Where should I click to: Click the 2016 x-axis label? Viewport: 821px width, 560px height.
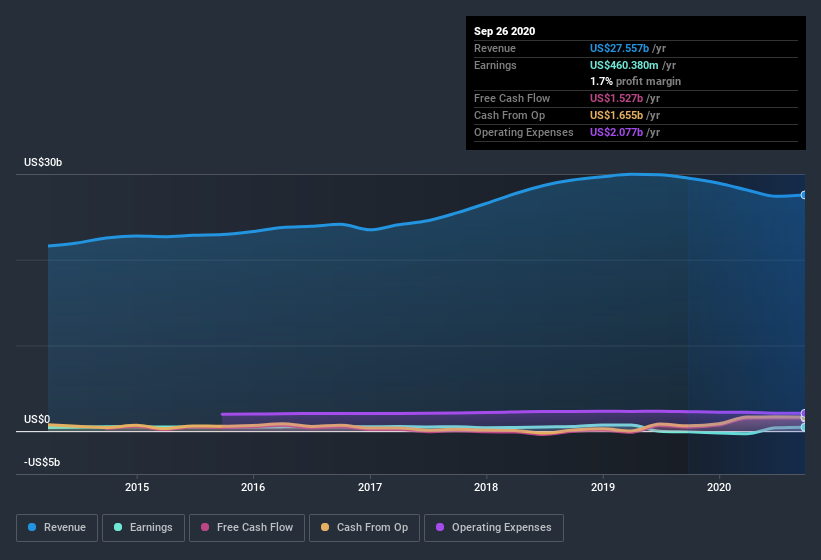coord(253,487)
